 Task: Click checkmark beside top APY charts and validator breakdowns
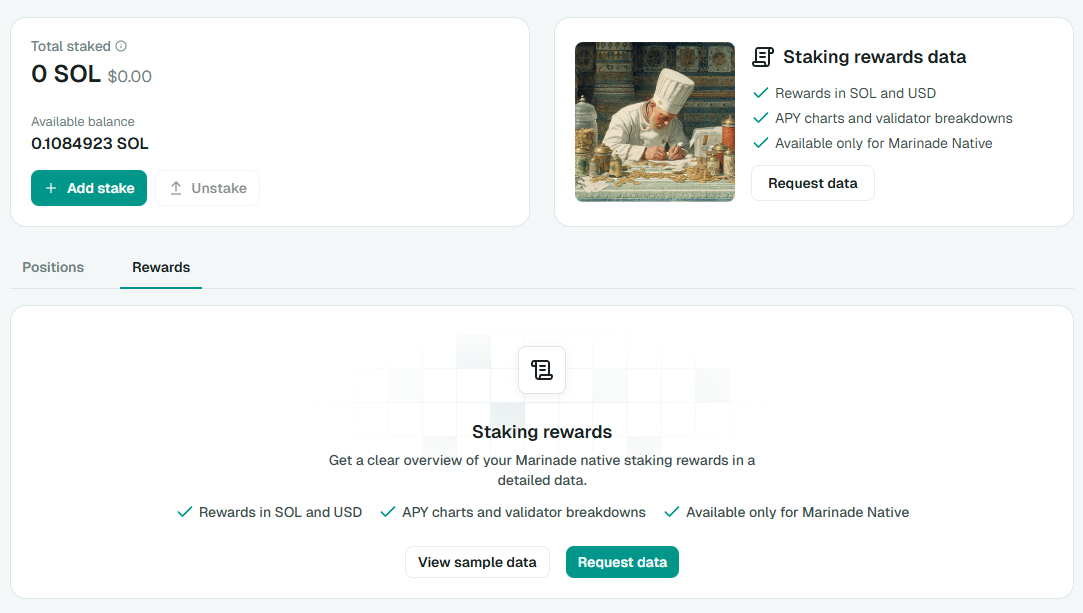coord(760,118)
